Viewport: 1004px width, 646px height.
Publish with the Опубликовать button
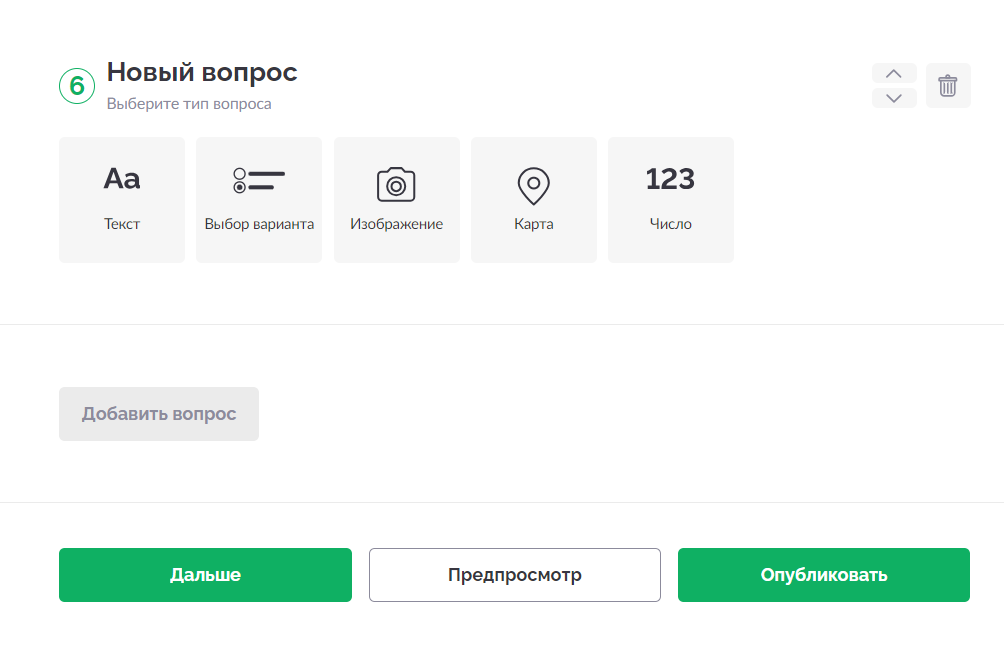click(824, 575)
